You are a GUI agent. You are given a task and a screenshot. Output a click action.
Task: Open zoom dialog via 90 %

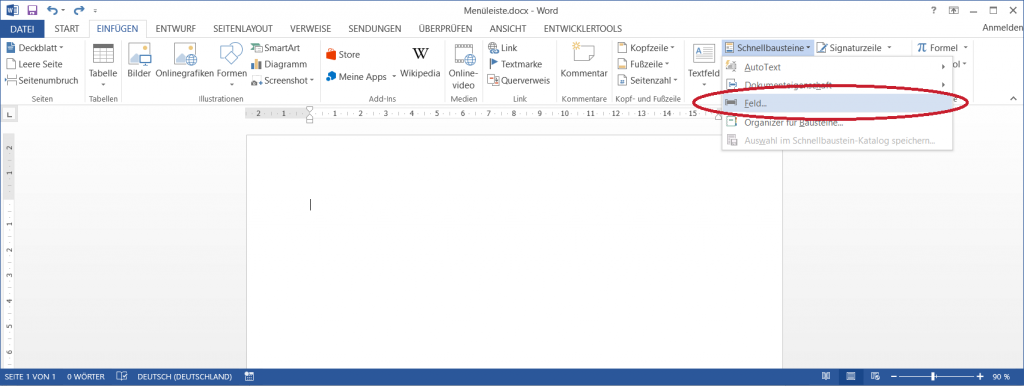coord(1001,377)
